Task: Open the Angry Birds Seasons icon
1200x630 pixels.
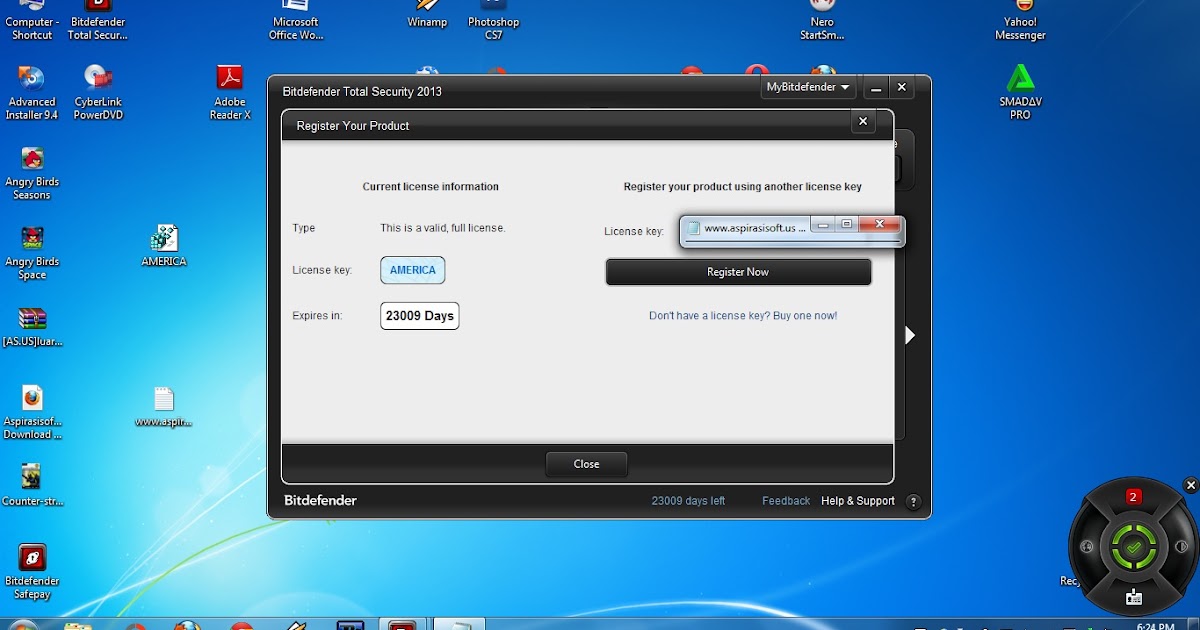Action: point(32,173)
